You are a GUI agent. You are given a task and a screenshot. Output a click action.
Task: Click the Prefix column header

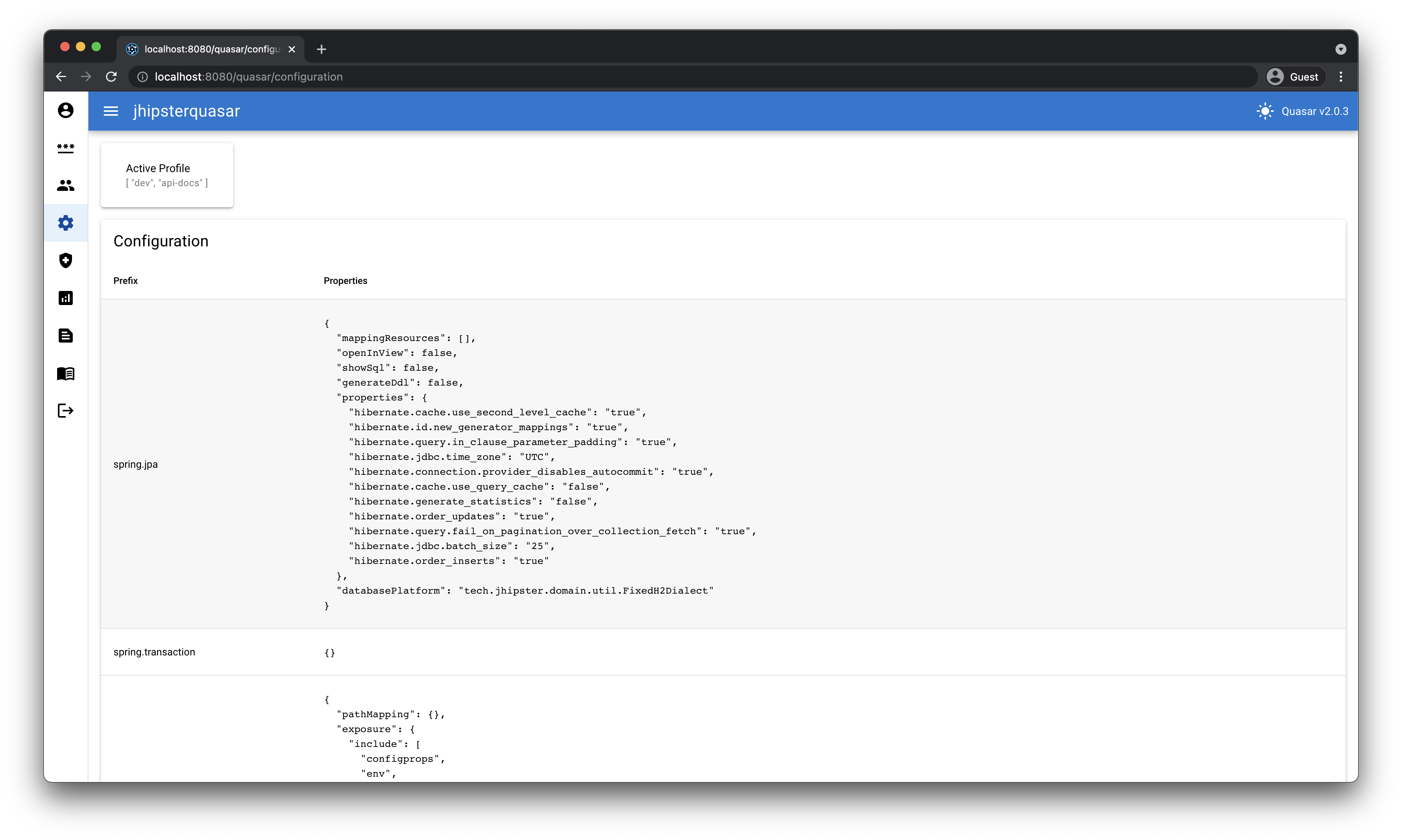[x=126, y=281]
